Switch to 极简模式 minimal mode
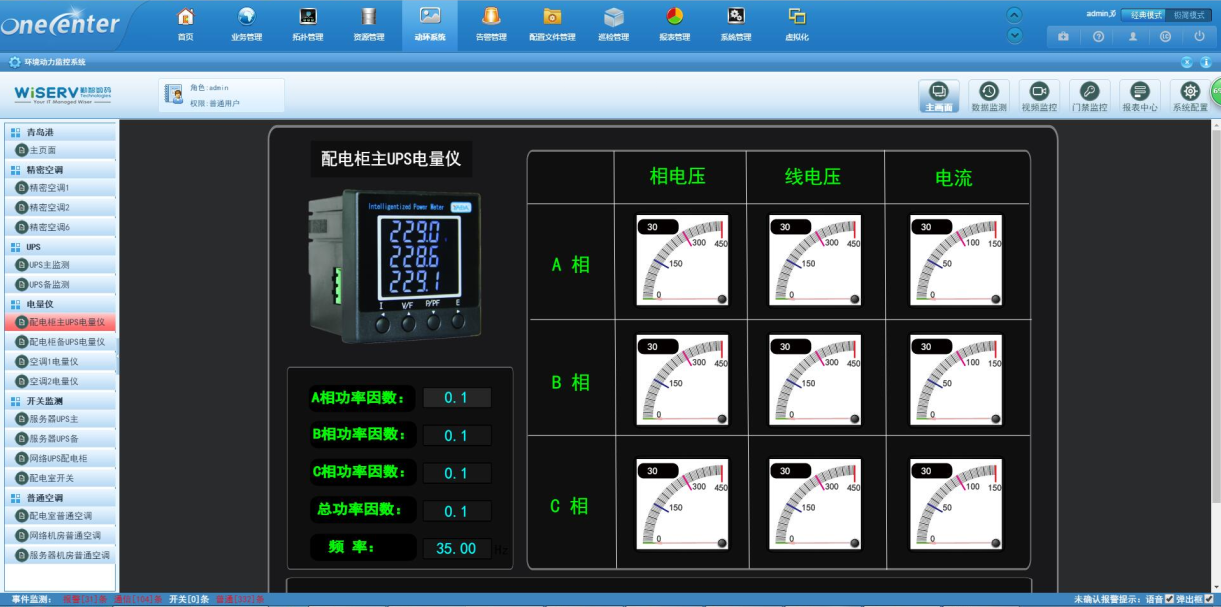The image size is (1221, 607). pos(1189,15)
